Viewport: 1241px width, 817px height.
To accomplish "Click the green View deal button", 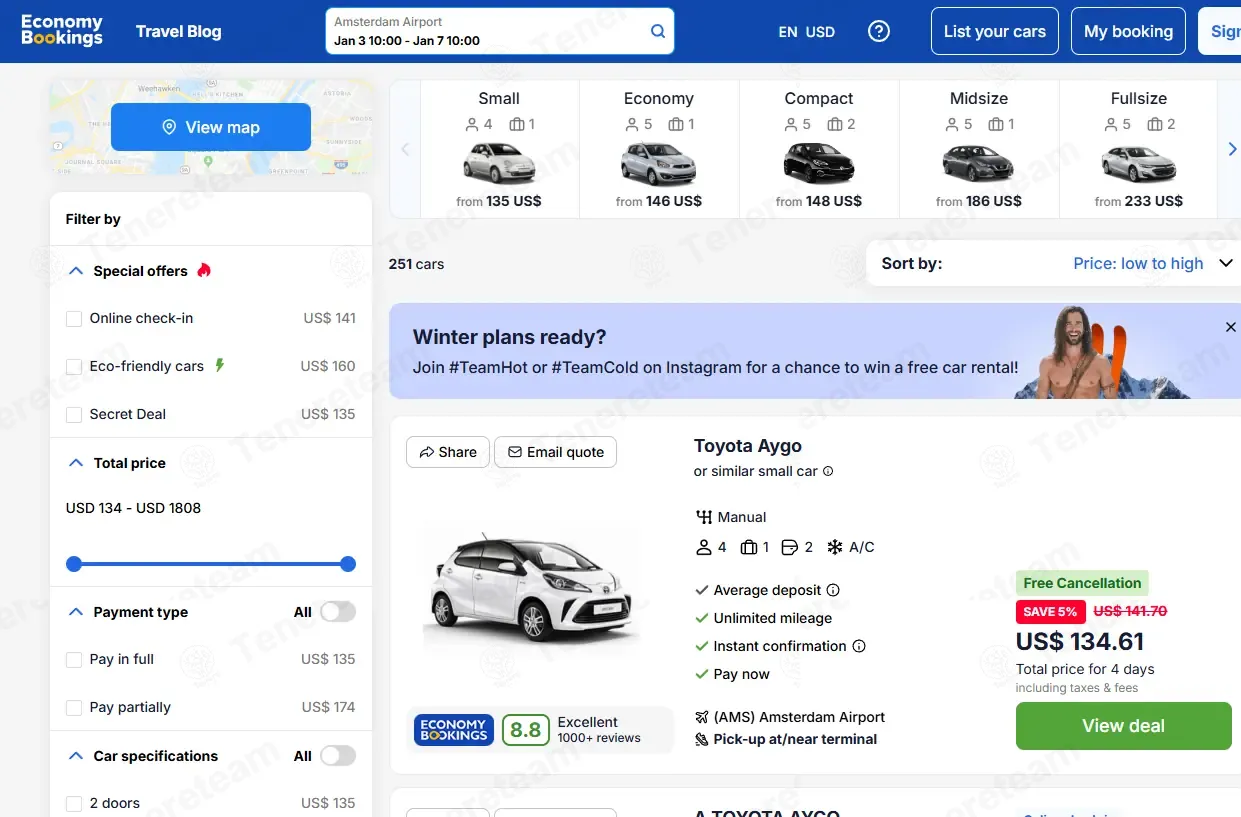I will pyautogui.click(x=1124, y=726).
